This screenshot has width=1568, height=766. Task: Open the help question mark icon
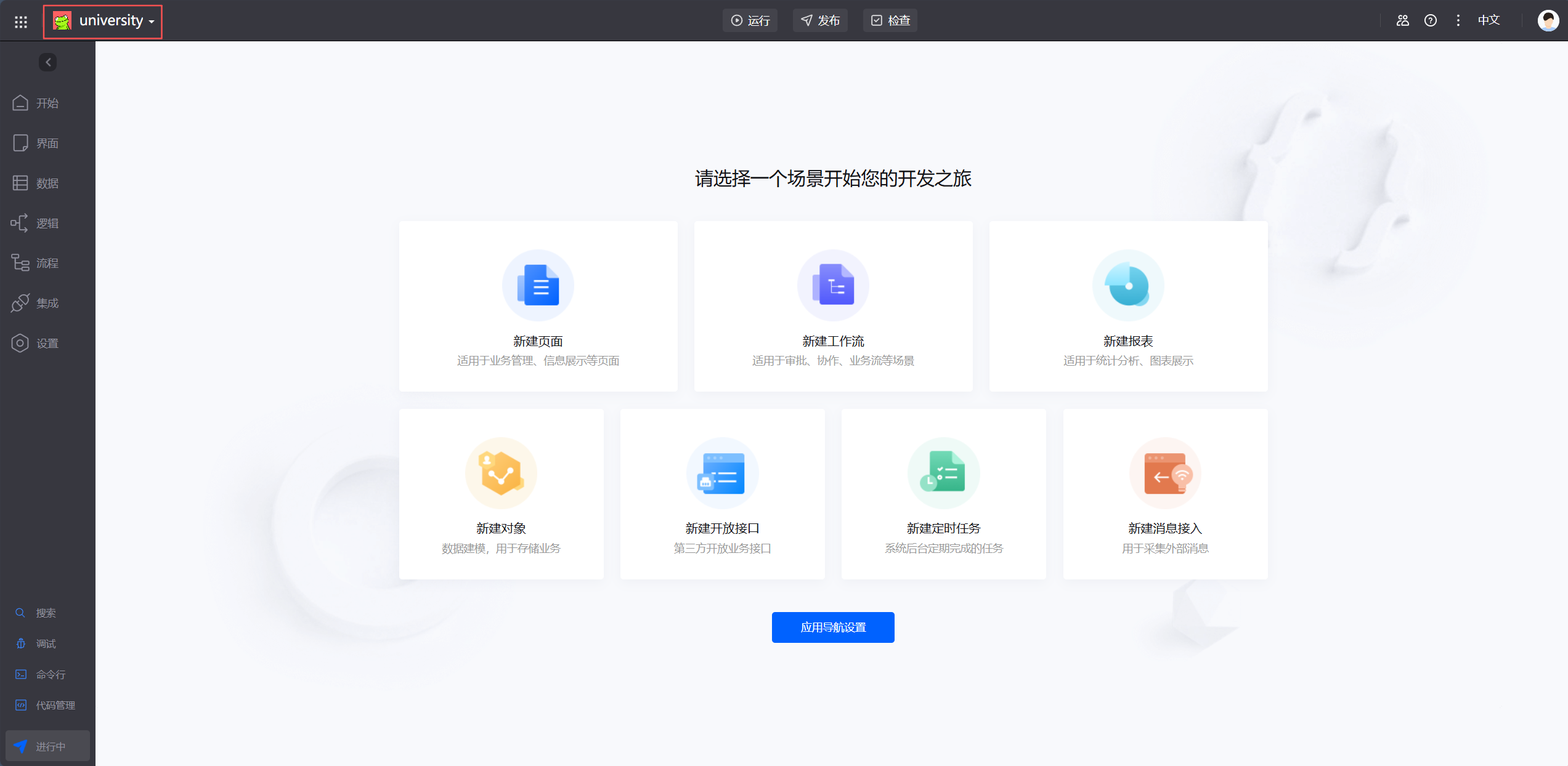pyautogui.click(x=1431, y=20)
